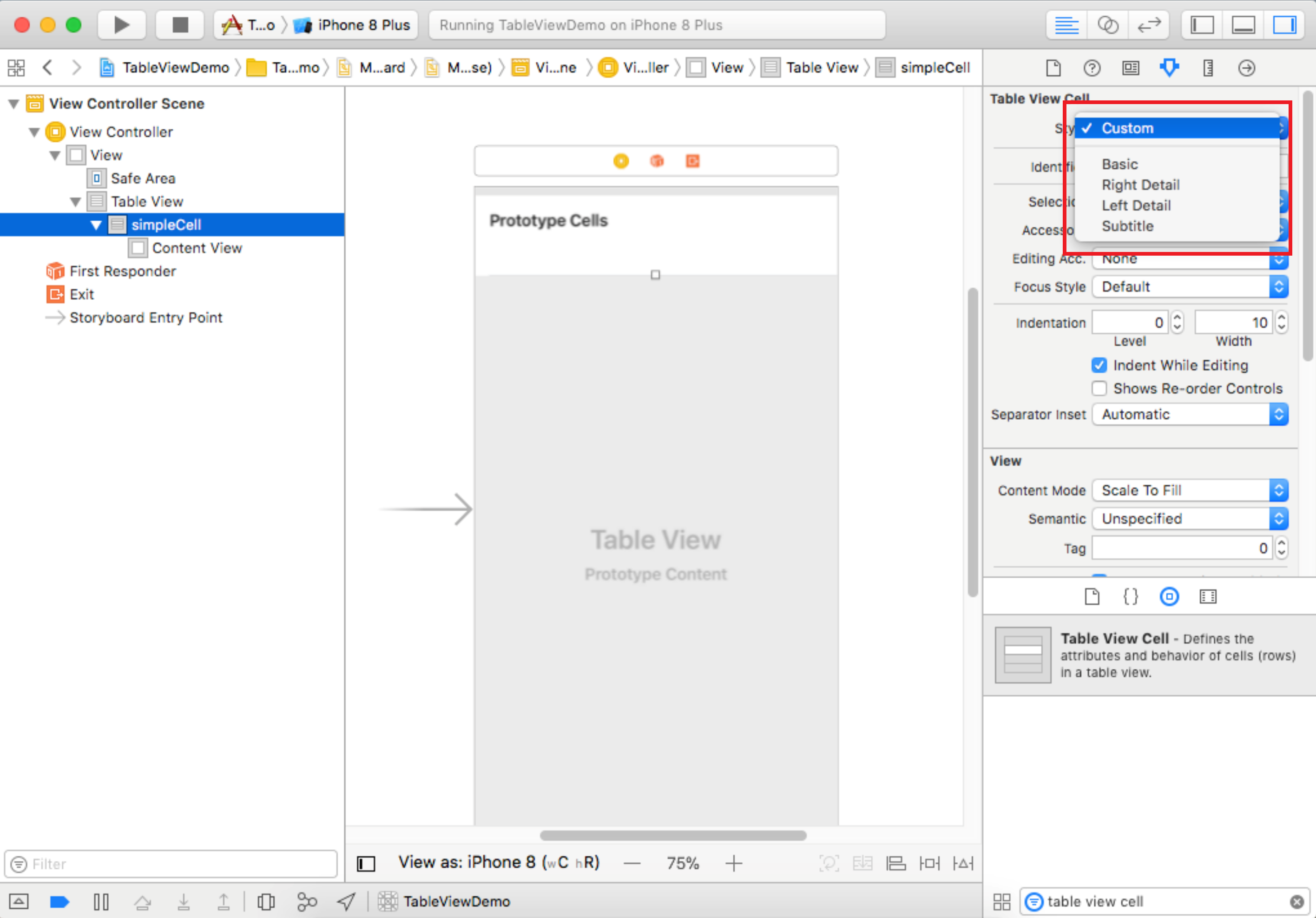
Task: Click the Debug View Hierarchy icon
Action: (266, 902)
